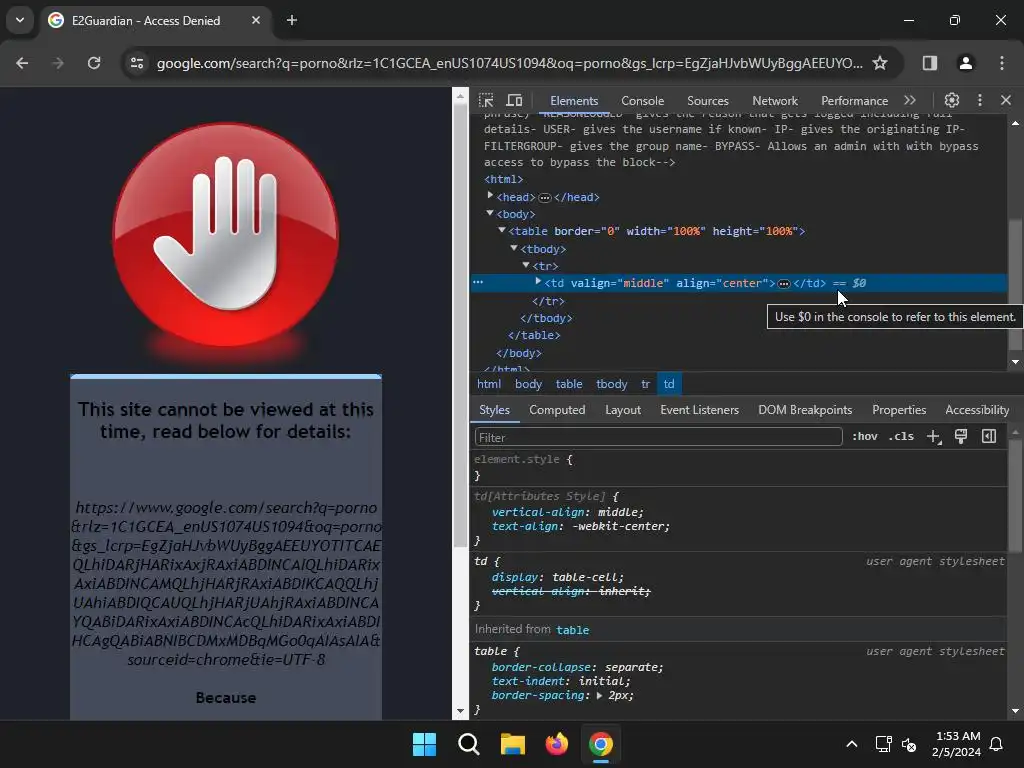Click the styles Filter input field
This screenshot has width=1024, height=768.
(658, 437)
